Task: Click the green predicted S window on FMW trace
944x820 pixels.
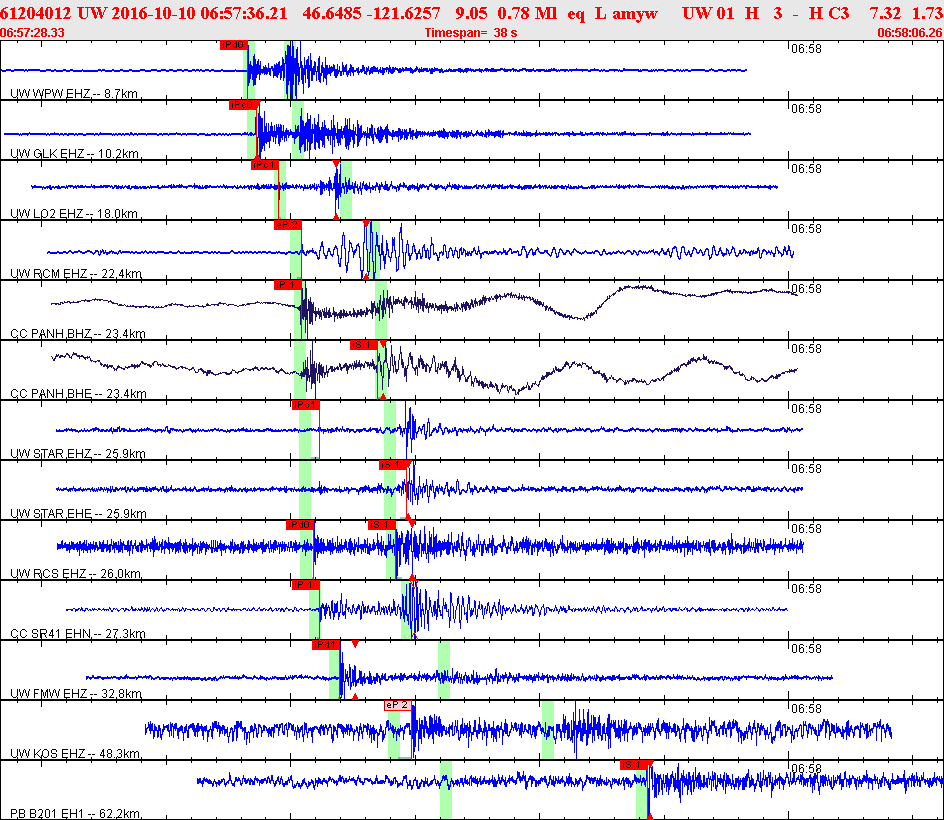Action: point(444,670)
